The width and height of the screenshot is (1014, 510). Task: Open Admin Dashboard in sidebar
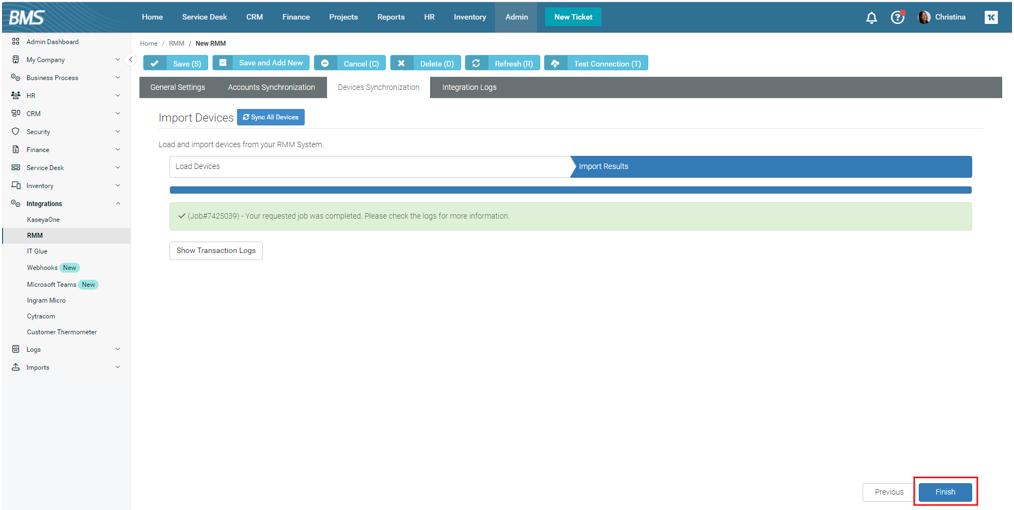tap(52, 42)
